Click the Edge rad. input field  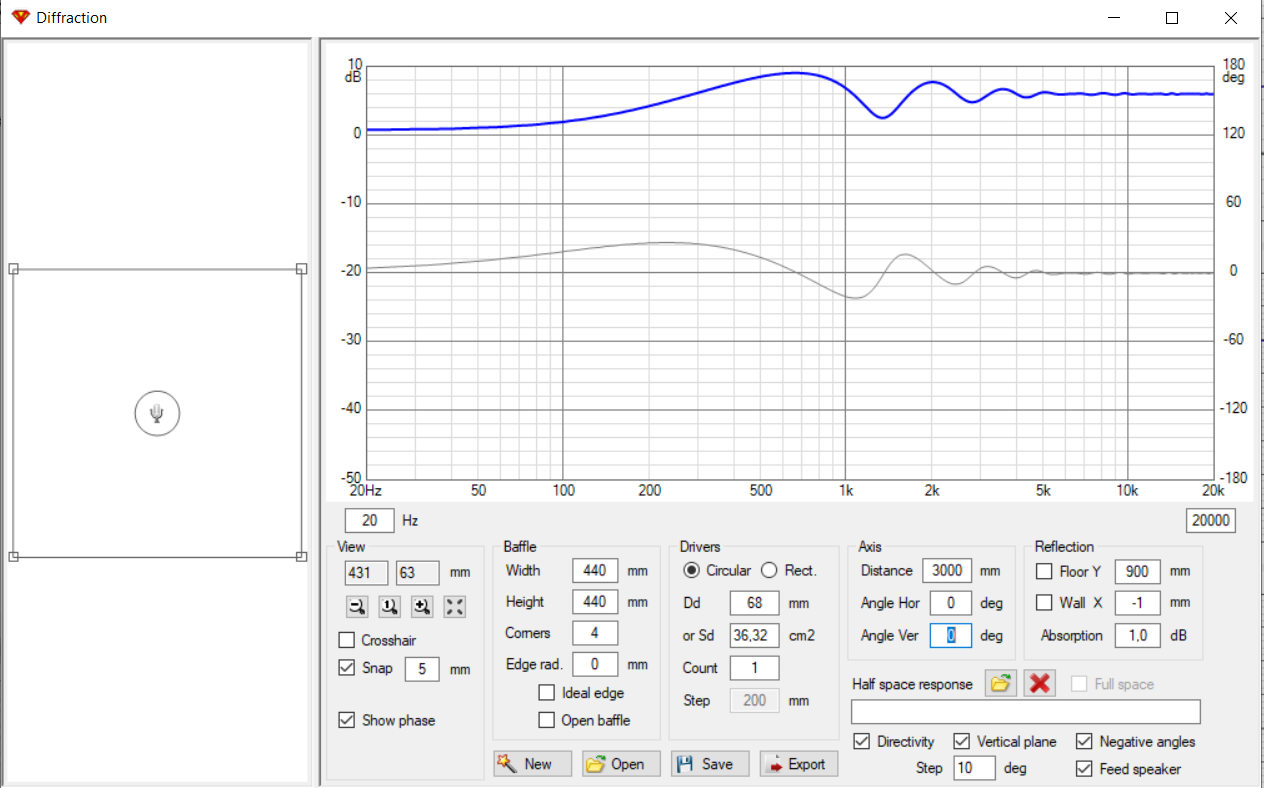click(595, 664)
